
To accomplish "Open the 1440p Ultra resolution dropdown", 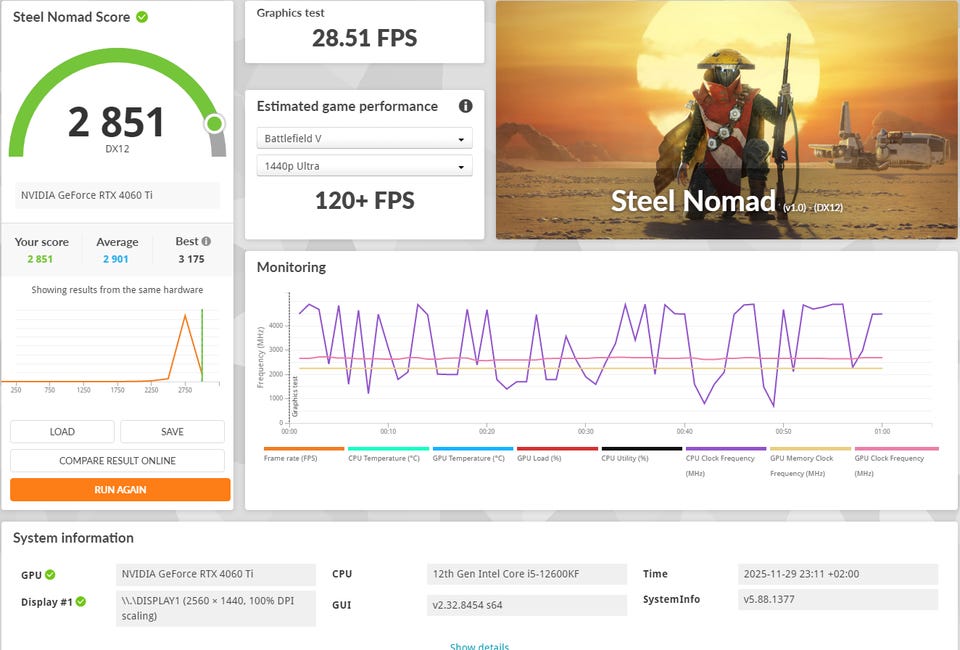I will (x=364, y=166).
